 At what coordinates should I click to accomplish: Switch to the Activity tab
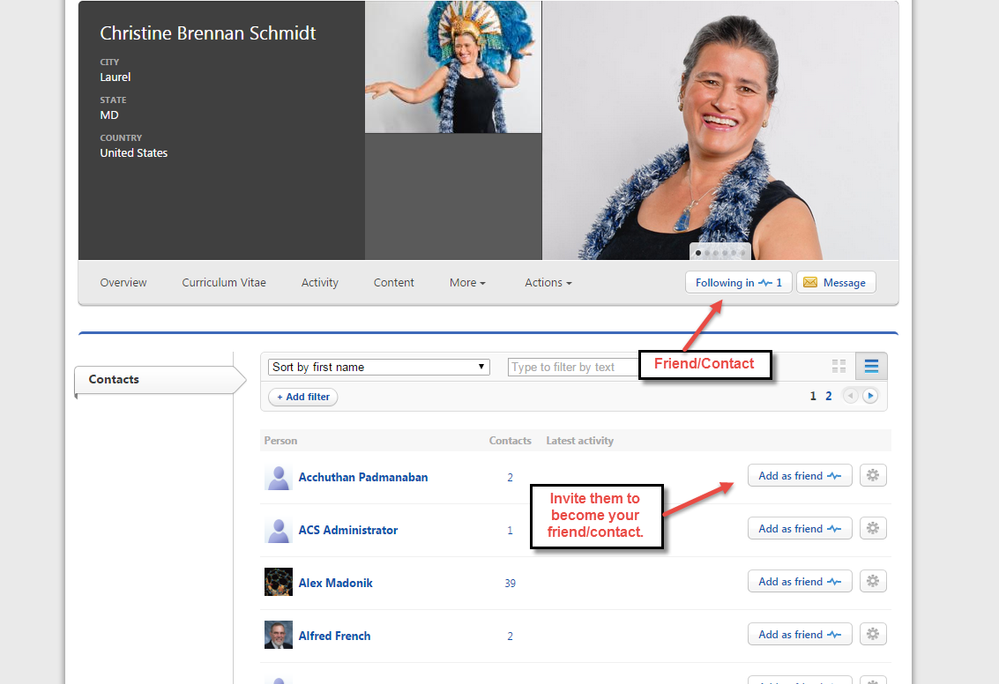coord(320,283)
